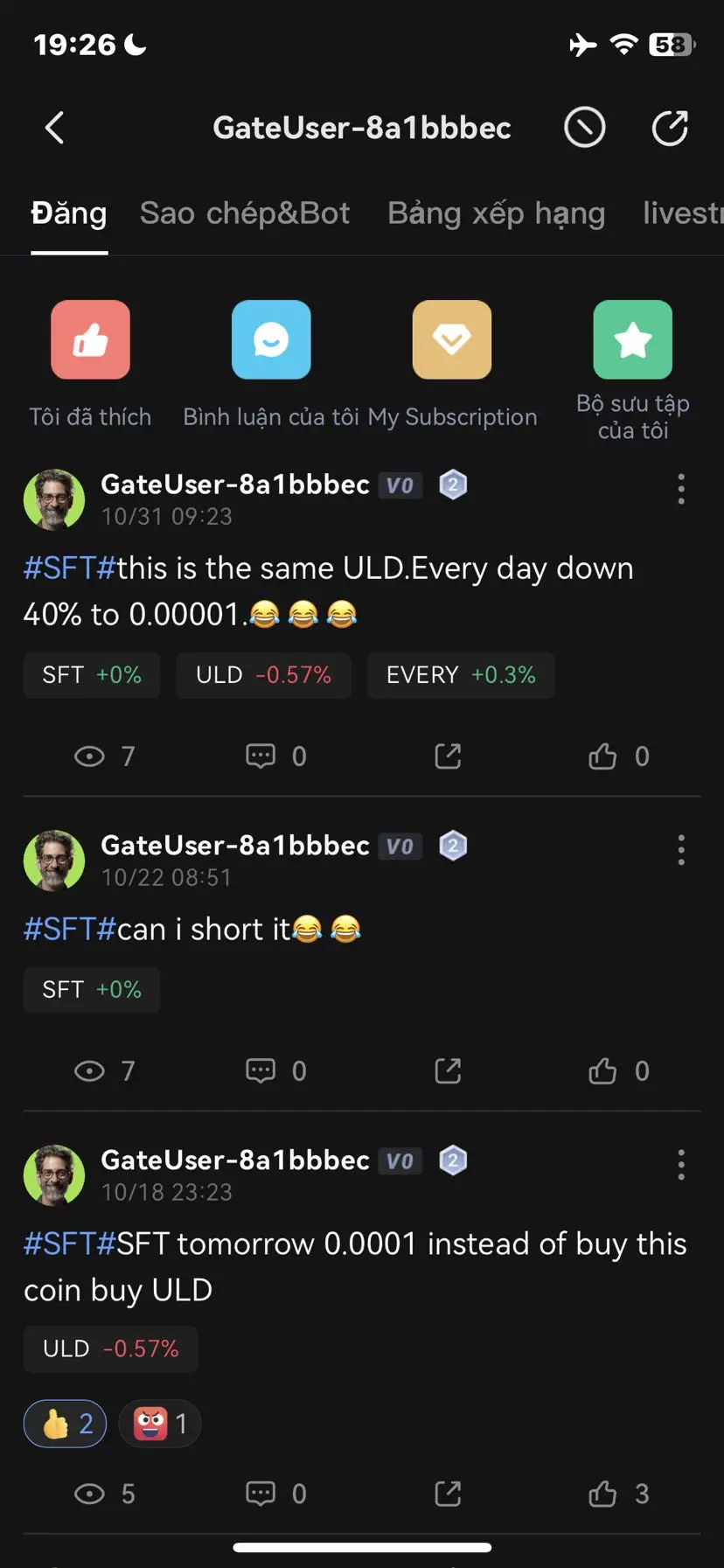
Task: Open 'Bộ sưu tập của tôi' star icon
Action: pyautogui.click(x=633, y=340)
